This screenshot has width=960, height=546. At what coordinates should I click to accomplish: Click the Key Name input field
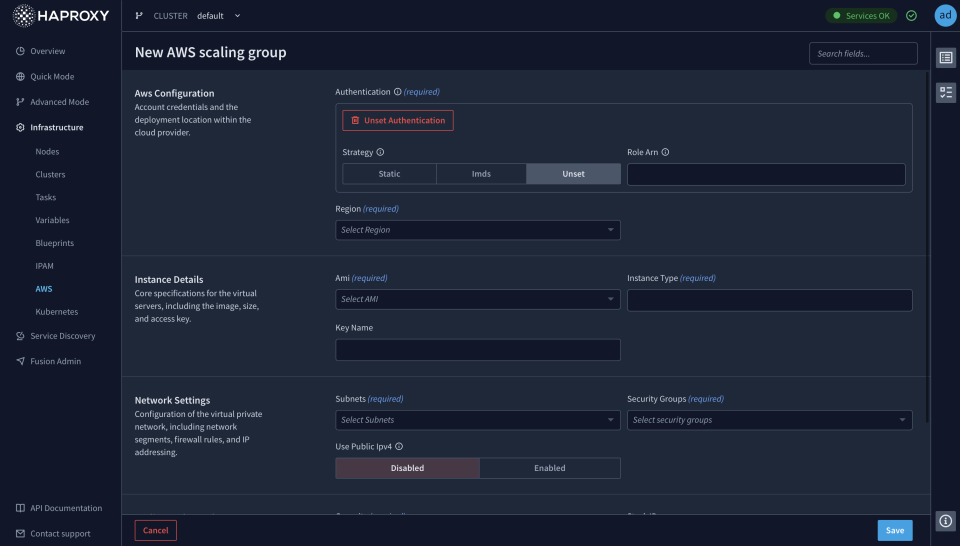(x=478, y=350)
